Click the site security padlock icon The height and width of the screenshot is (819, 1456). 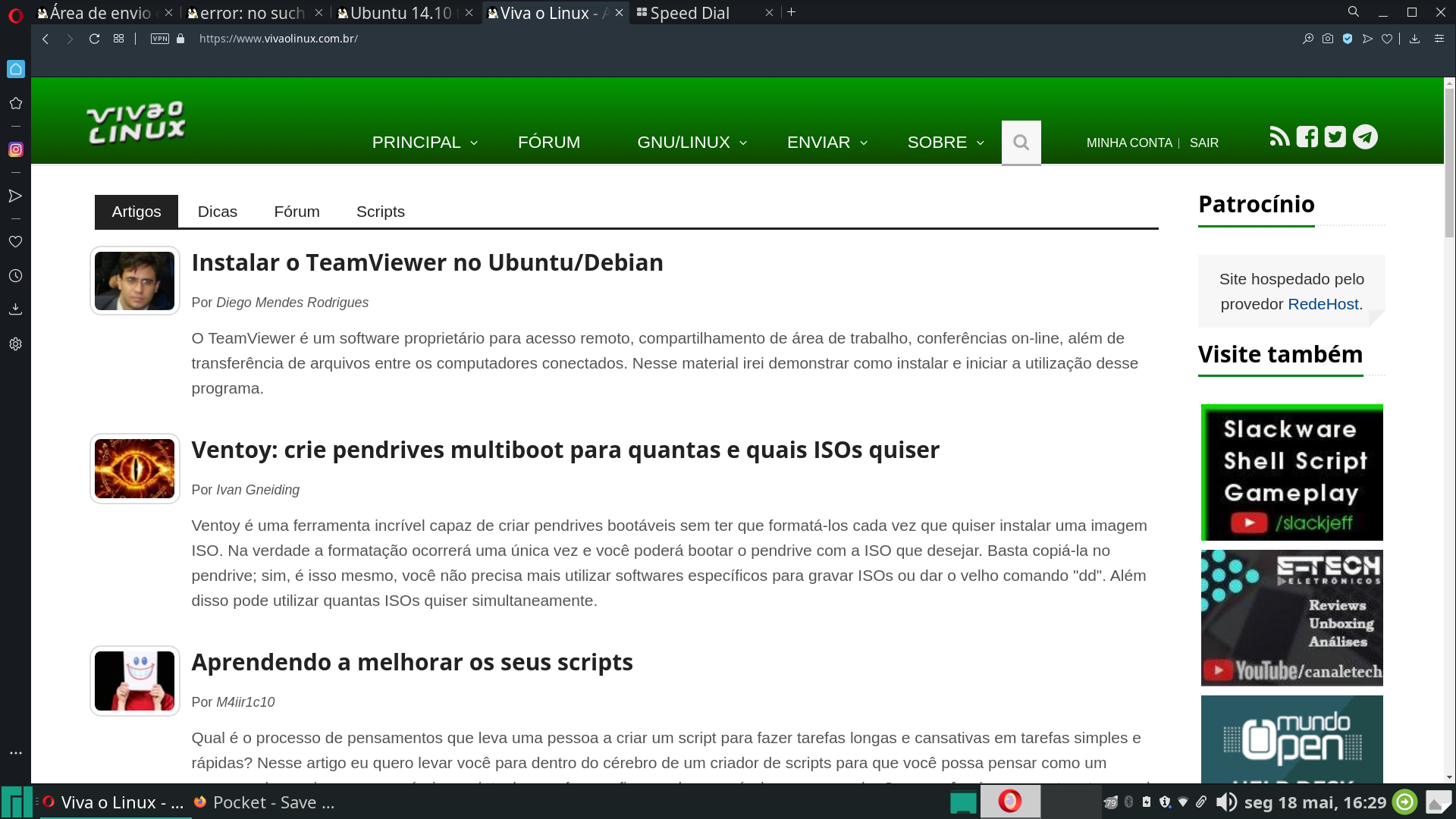[x=180, y=39]
